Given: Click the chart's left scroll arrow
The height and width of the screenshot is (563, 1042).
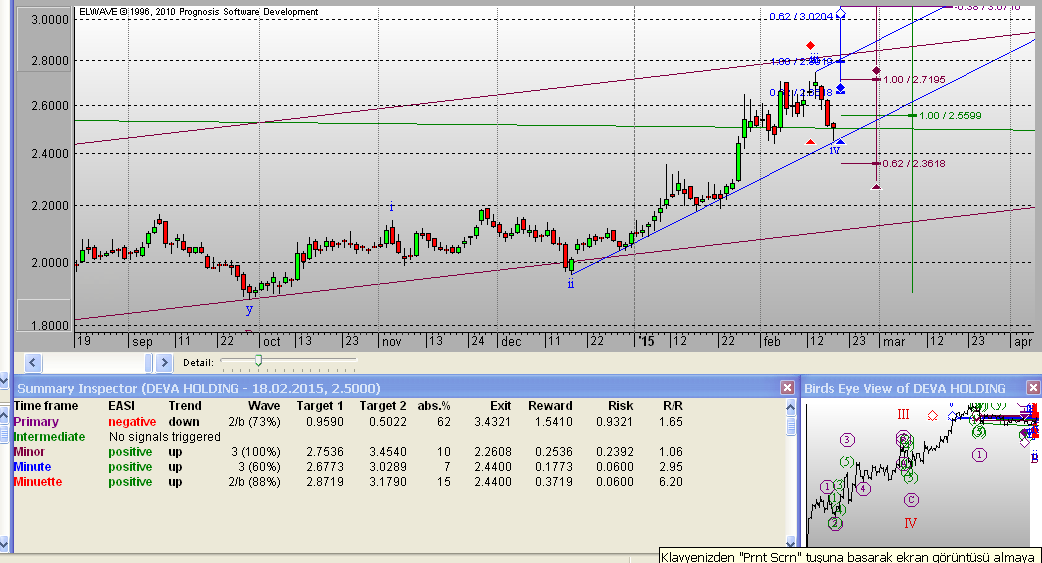Looking at the screenshot, I should (33, 362).
